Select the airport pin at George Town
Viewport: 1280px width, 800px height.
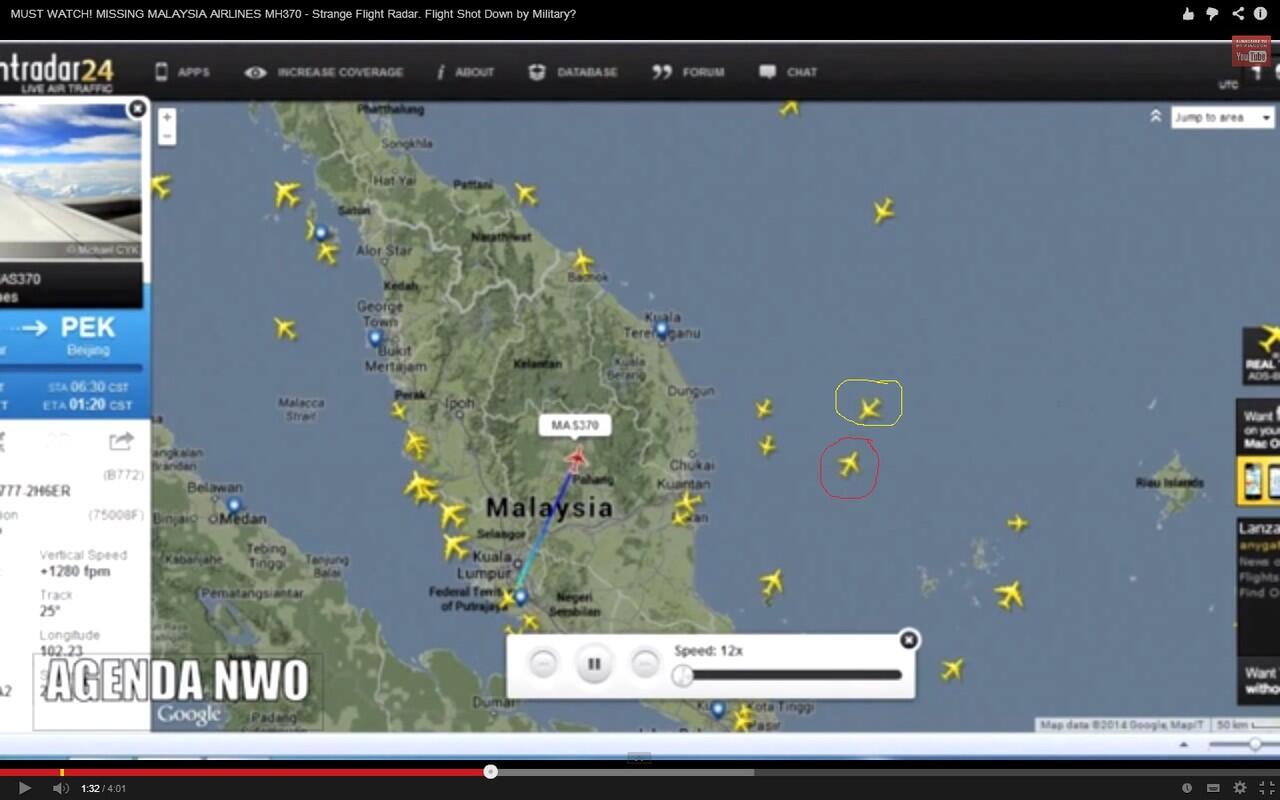[376, 338]
